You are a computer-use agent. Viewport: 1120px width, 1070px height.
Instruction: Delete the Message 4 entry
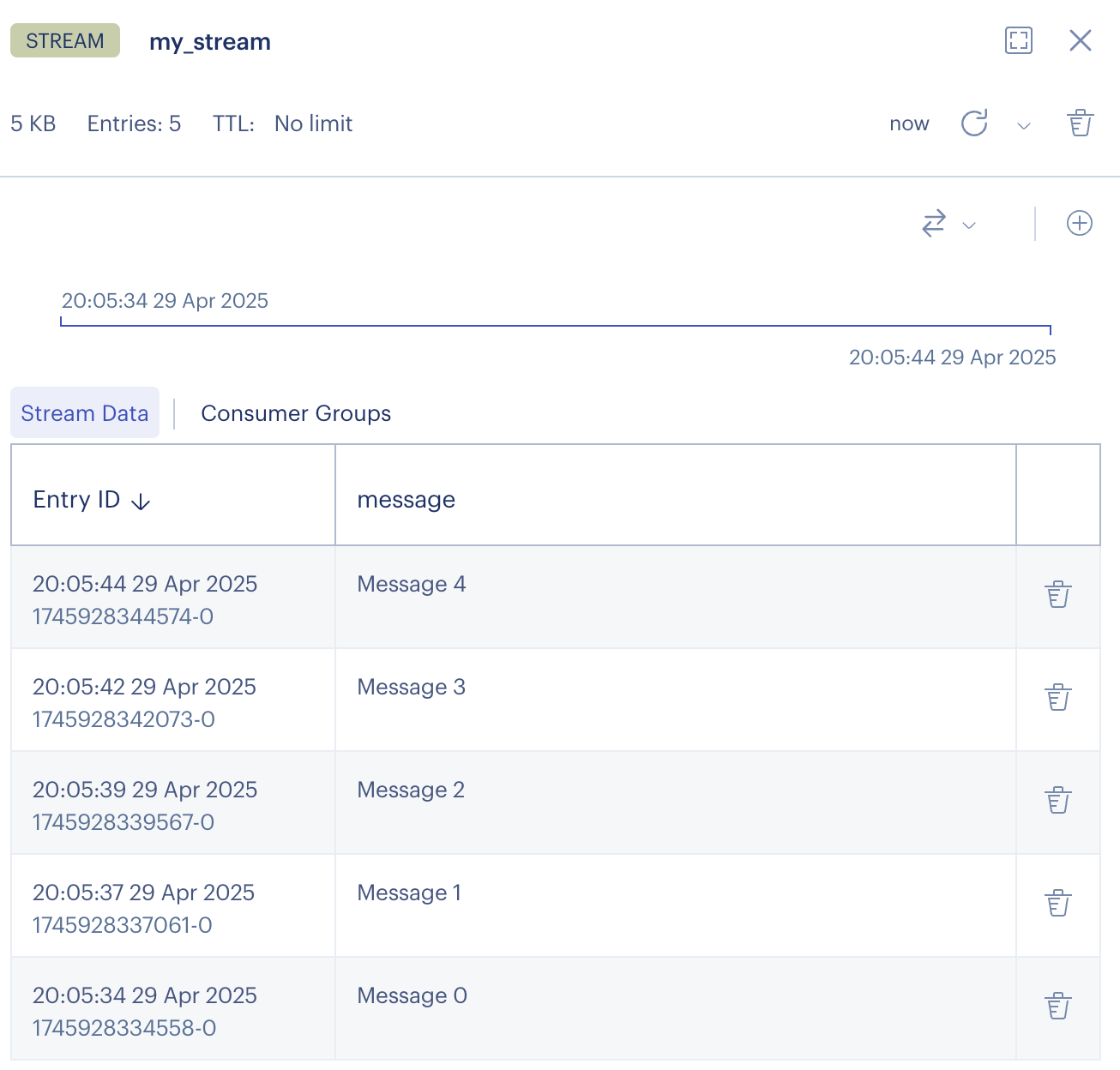[1058, 595]
